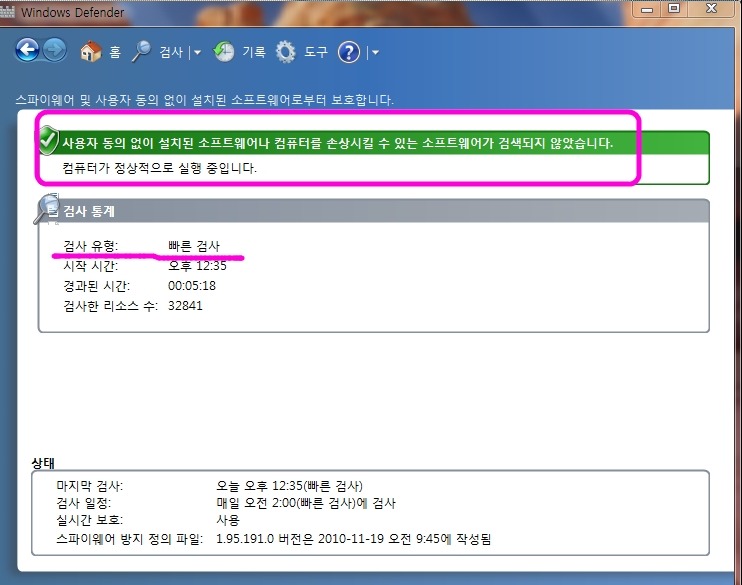Image resolution: width=742 pixels, height=585 pixels.
Task: Click the Back navigation arrow button
Action: [x=28, y=51]
